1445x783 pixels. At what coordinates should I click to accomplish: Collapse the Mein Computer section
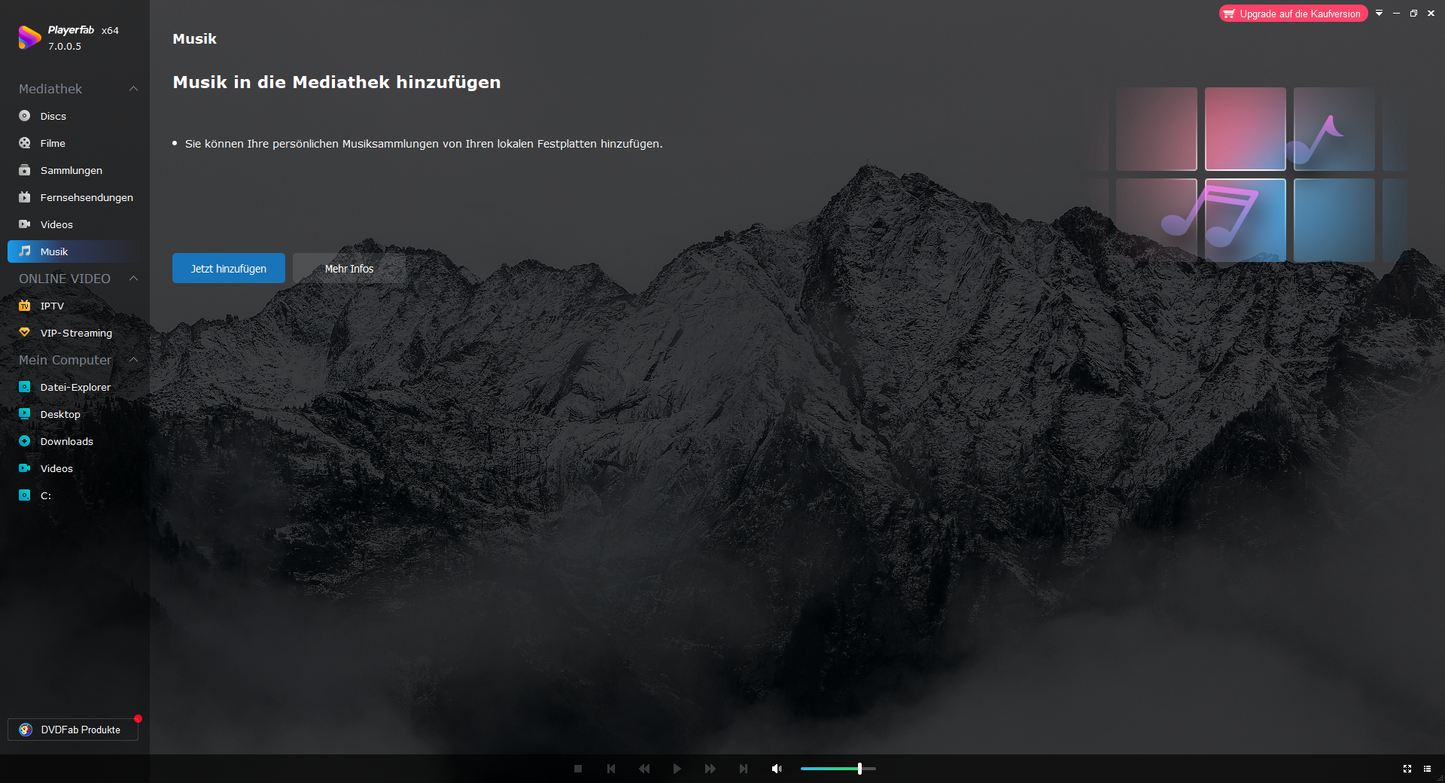pos(133,360)
